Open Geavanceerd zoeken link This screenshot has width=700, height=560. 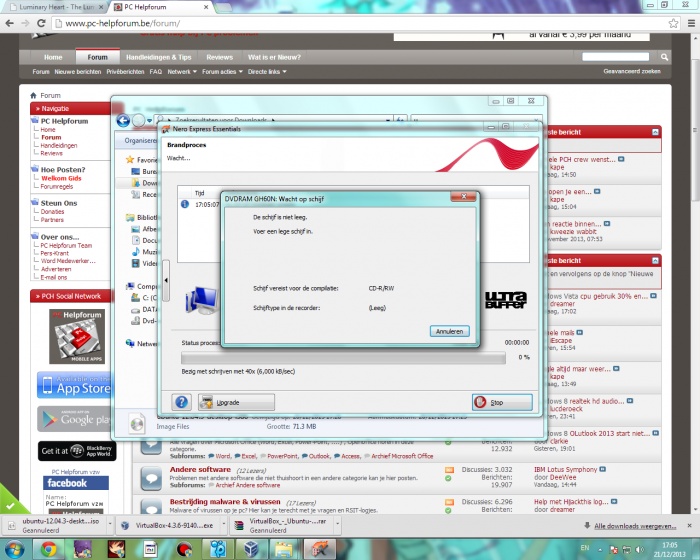[632, 71]
